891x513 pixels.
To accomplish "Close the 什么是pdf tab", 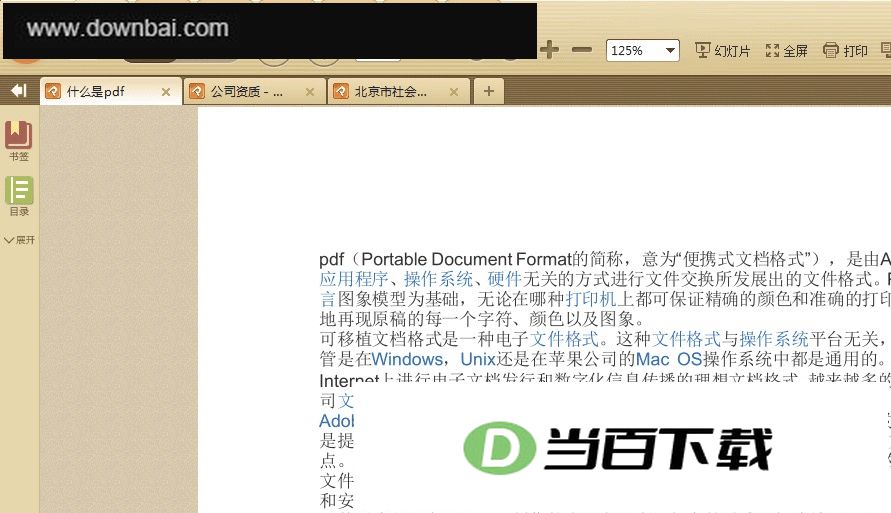I will (166, 91).
